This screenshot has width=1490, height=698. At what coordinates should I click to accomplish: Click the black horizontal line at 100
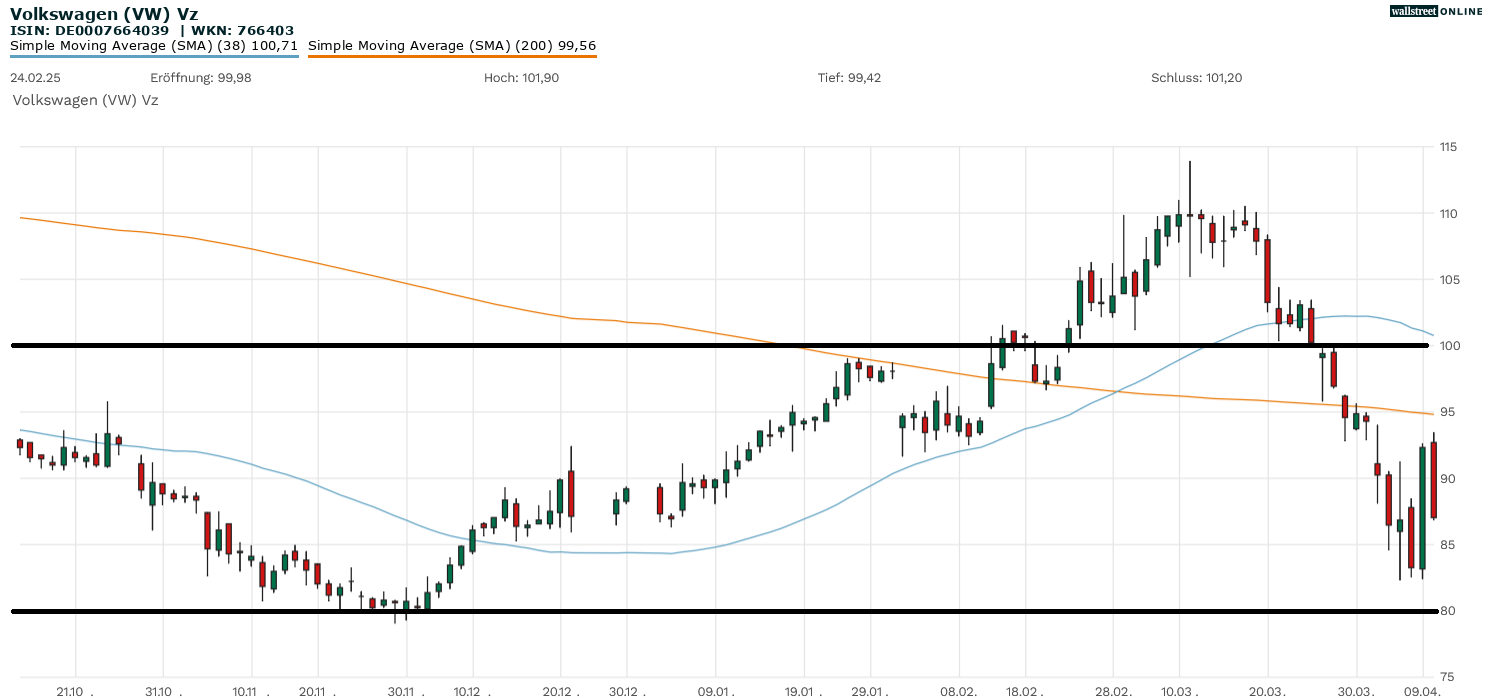point(700,346)
